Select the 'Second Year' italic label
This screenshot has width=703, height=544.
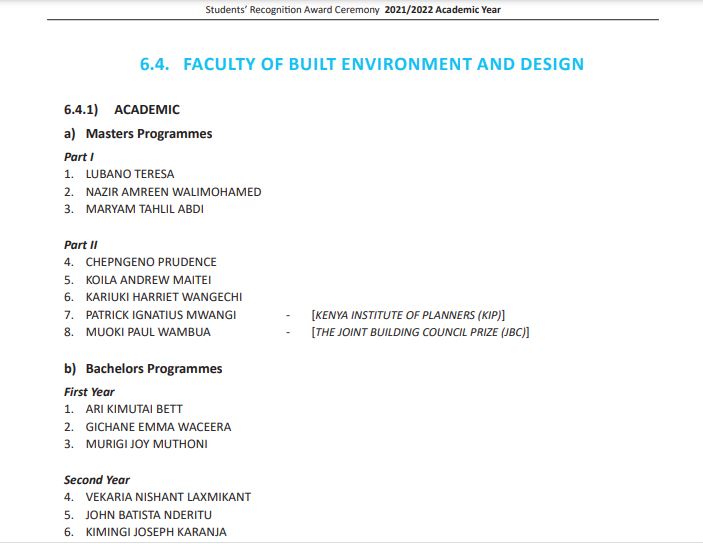pos(97,480)
